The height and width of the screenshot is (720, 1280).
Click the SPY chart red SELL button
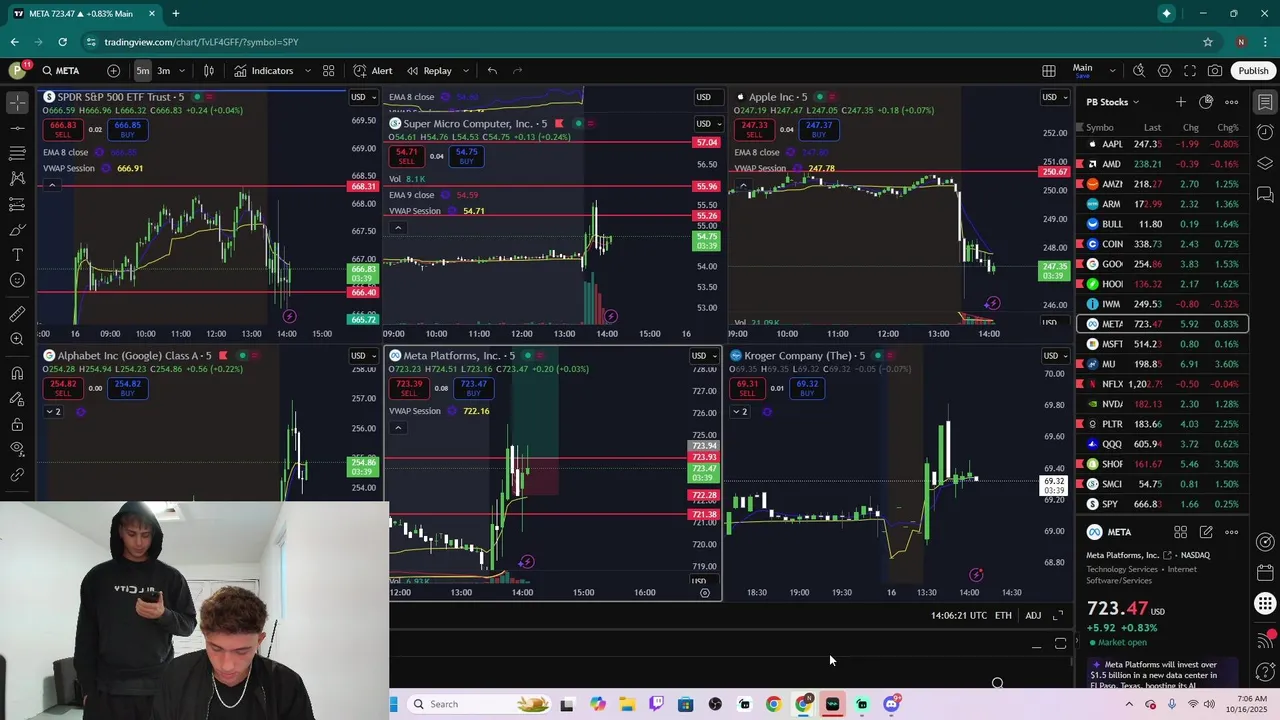tap(63, 129)
